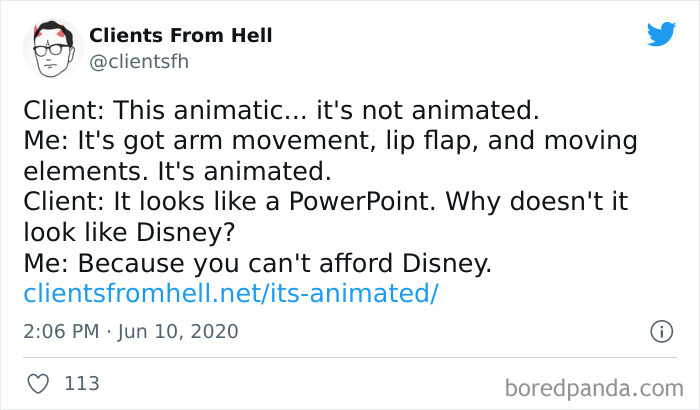This screenshot has width=700, height=410.
Task: Like the tweet with the heart icon
Action: pyautogui.click(x=37, y=383)
